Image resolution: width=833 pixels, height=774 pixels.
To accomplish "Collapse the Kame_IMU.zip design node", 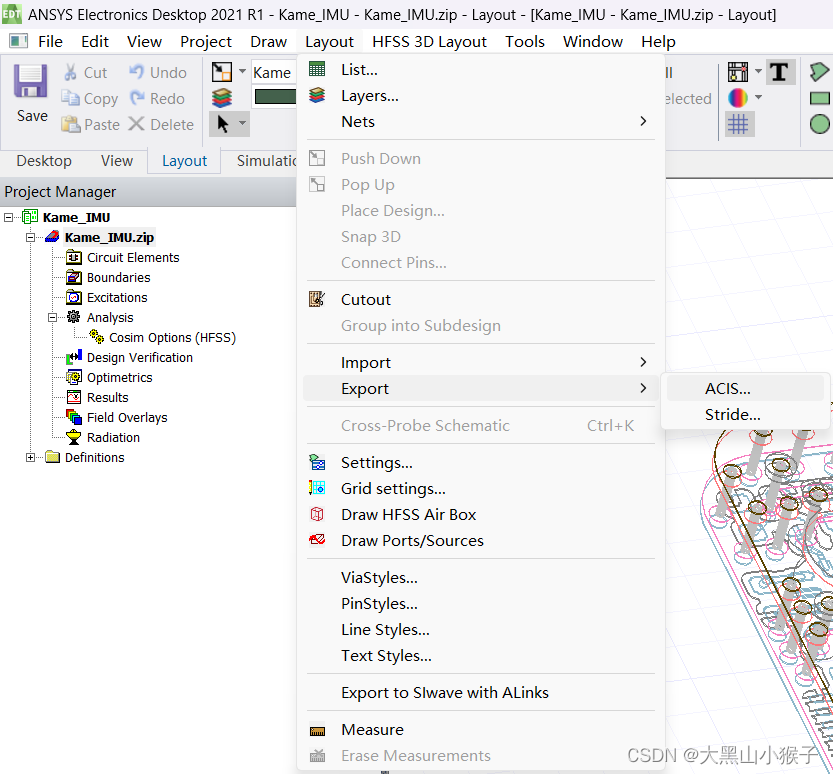I will click(x=30, y=237).
